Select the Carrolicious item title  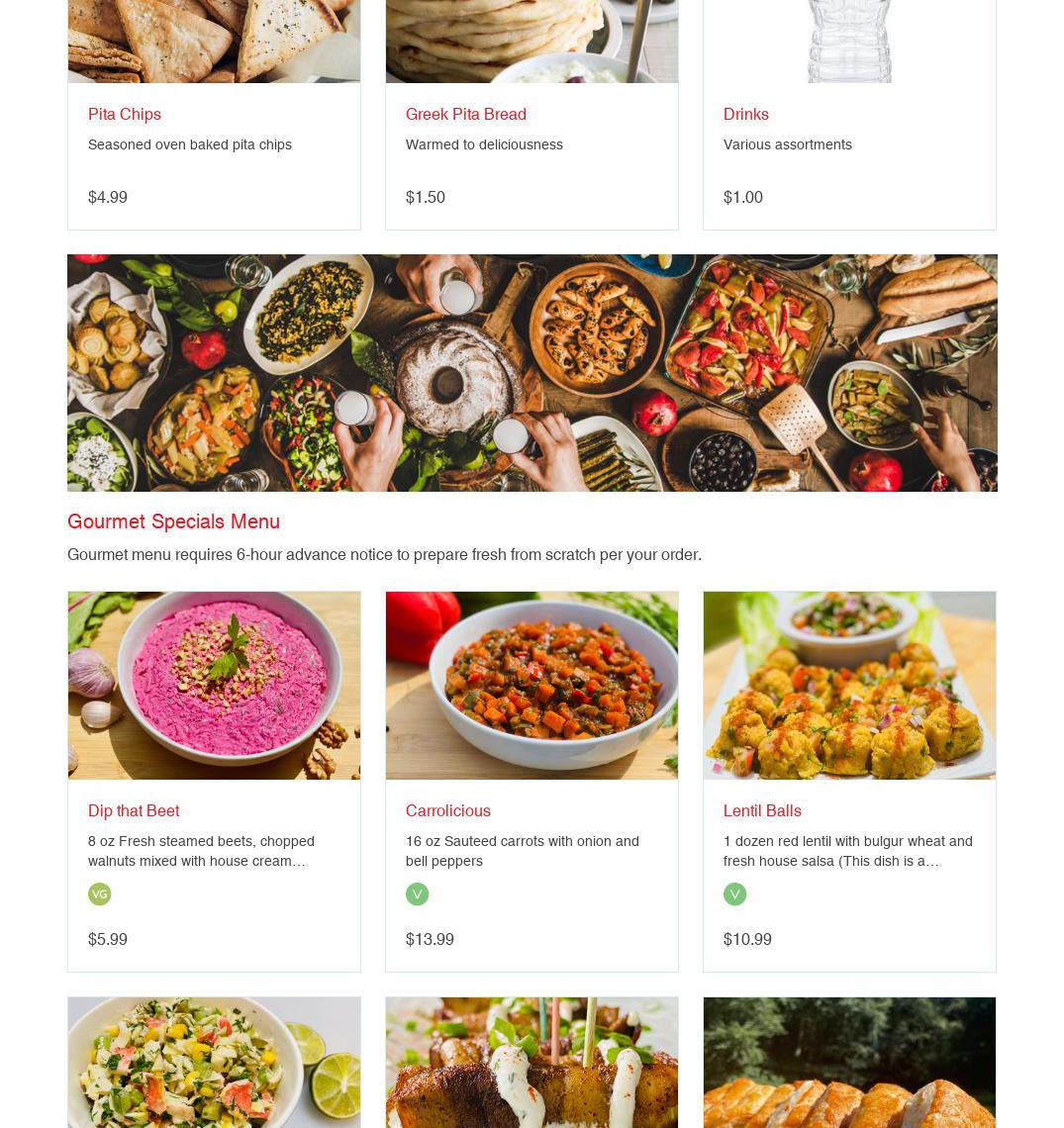pos(448,810)
